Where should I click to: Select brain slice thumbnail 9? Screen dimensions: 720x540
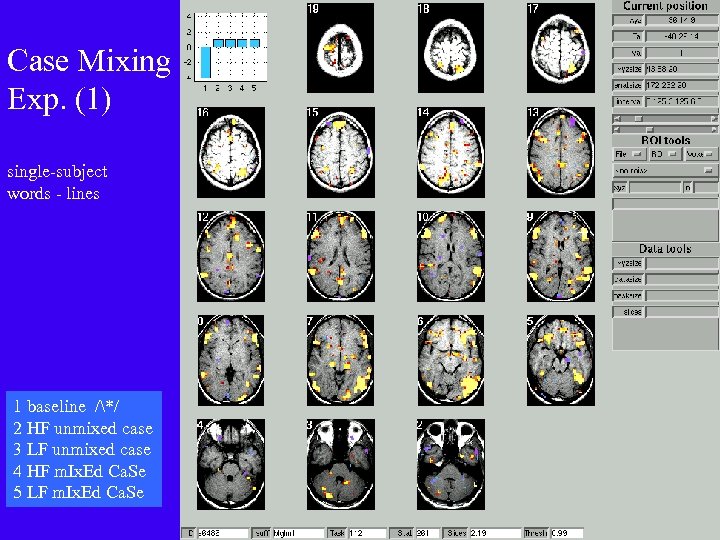coord(561,256)
